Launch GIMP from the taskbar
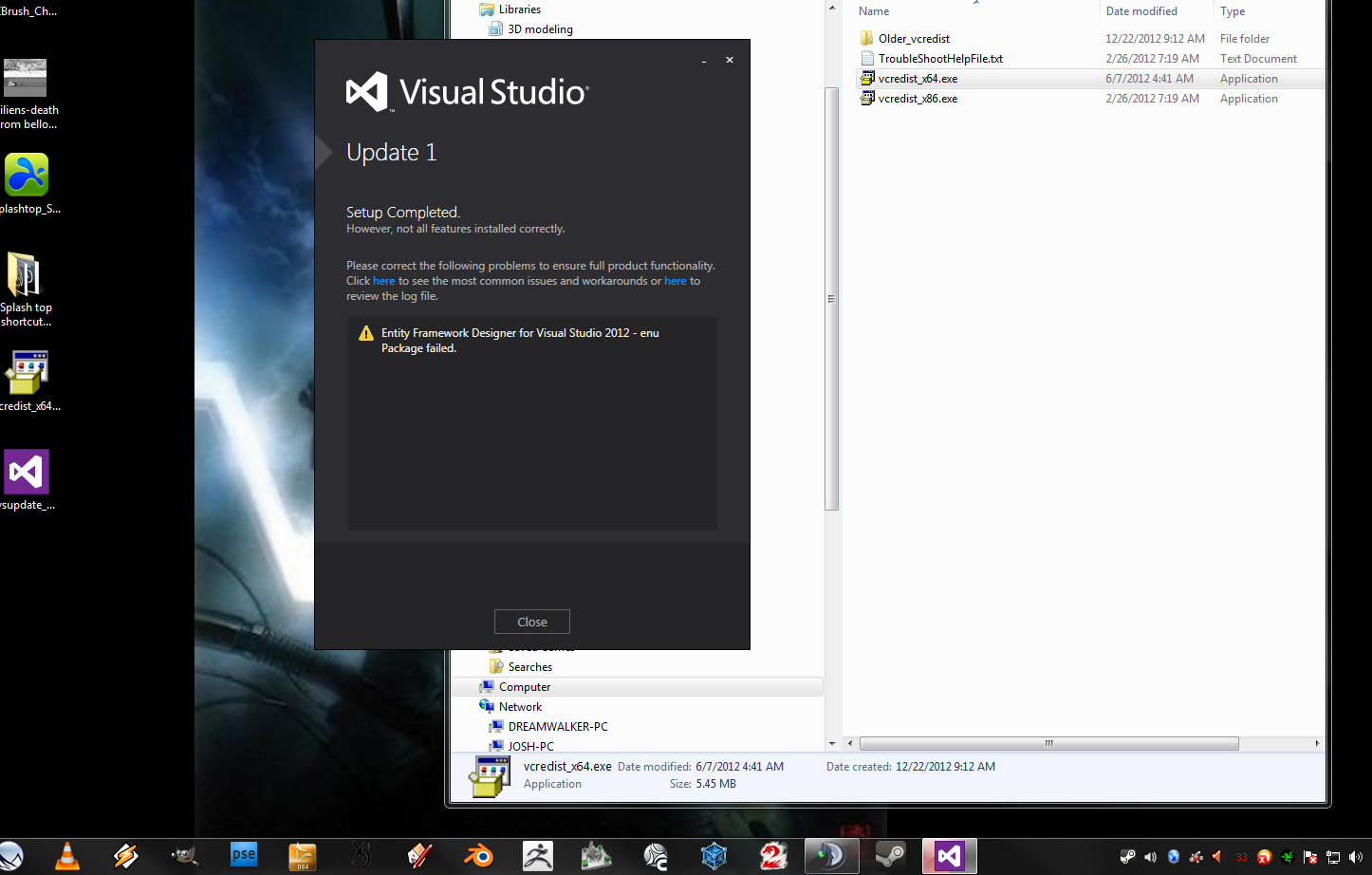 (x=185, y=856)
